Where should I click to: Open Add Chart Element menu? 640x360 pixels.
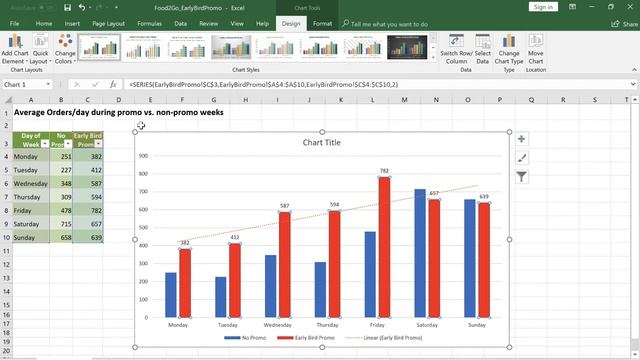(15, 49)
